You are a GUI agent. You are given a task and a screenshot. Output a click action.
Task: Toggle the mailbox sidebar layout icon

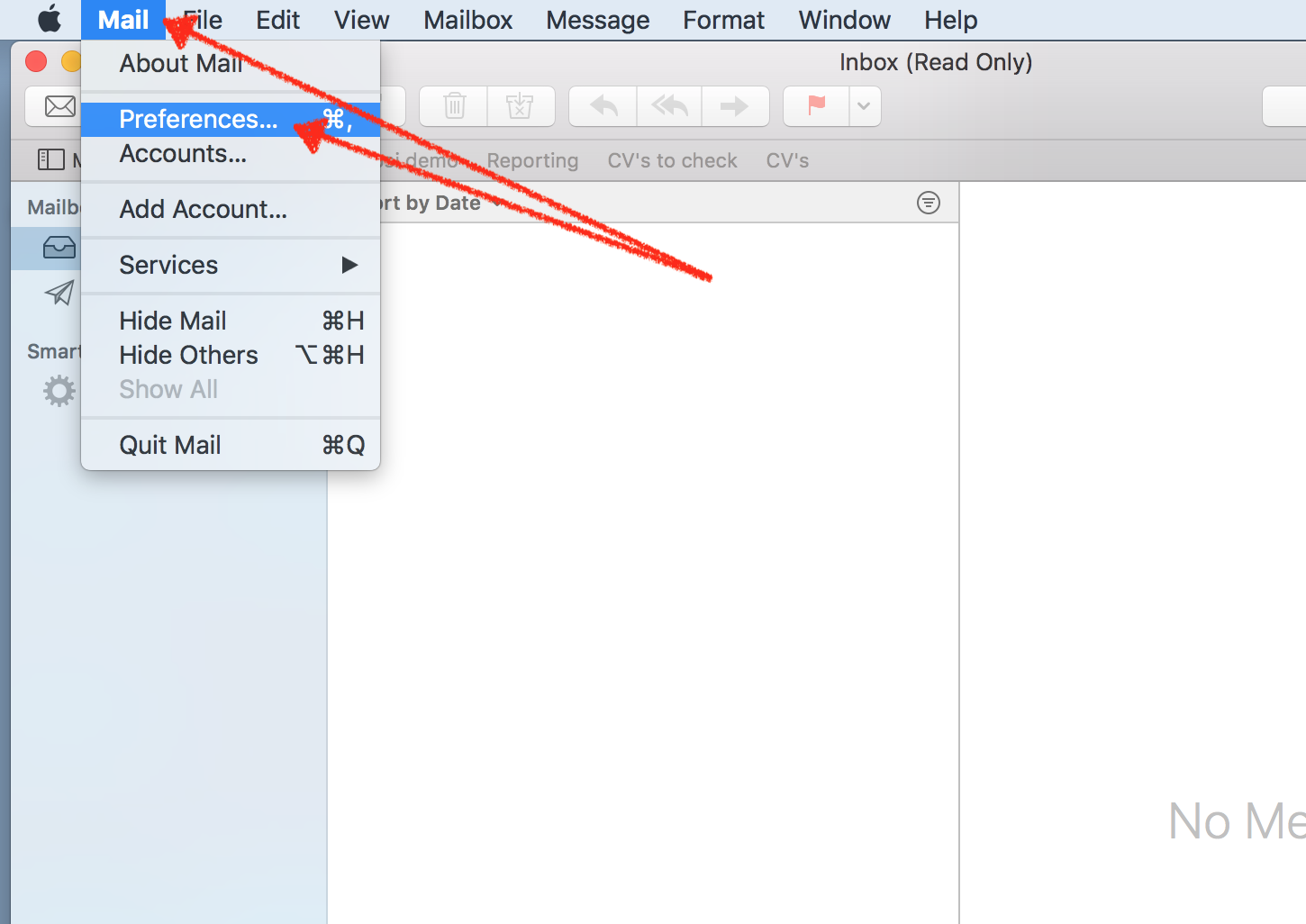pyautogui.click(x=50, y=160)
